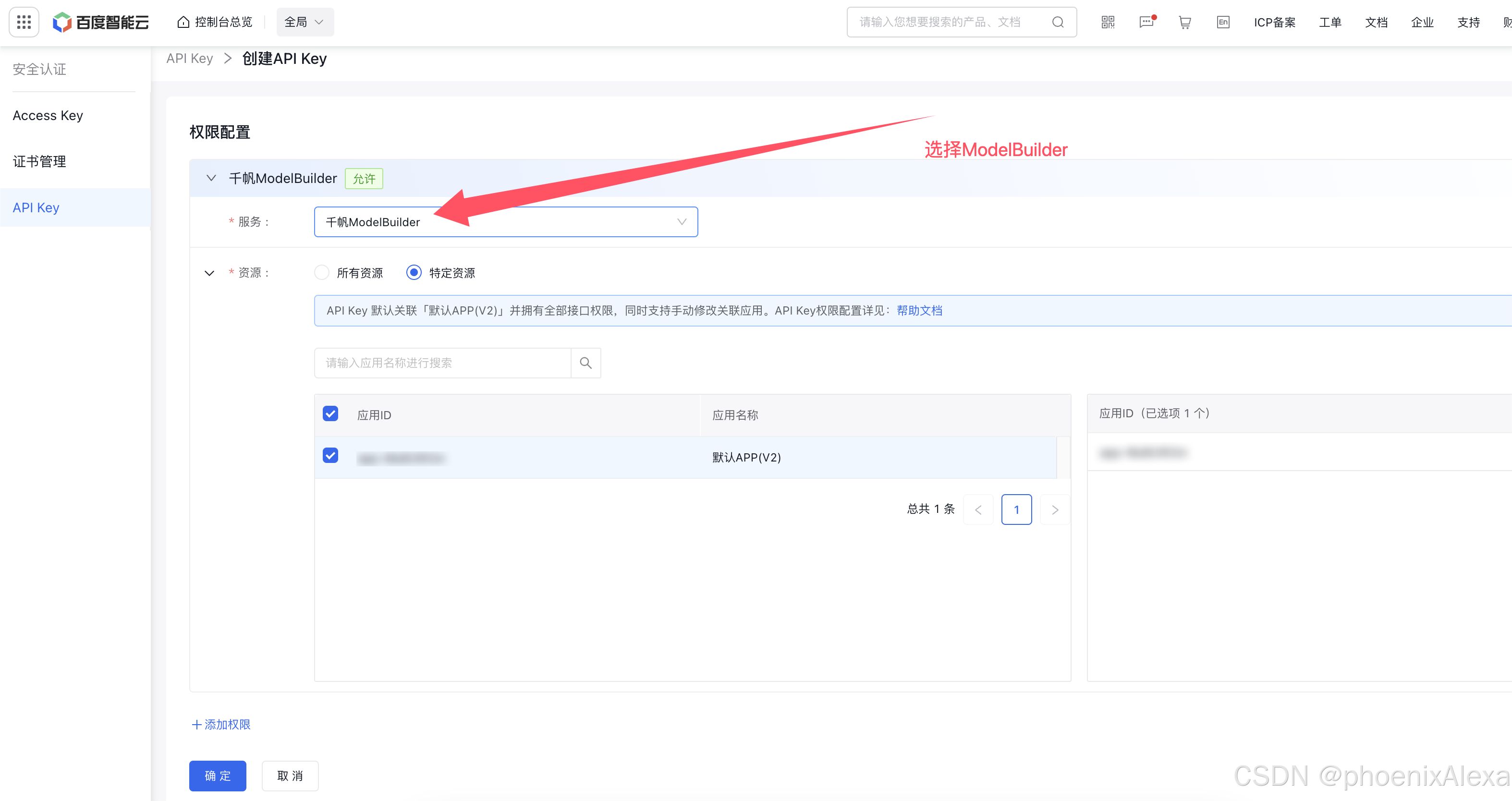Click the 确定 confirm button
Image resolution: width=1512 pixels, height=801 pixels.
(x=218, y=776)
